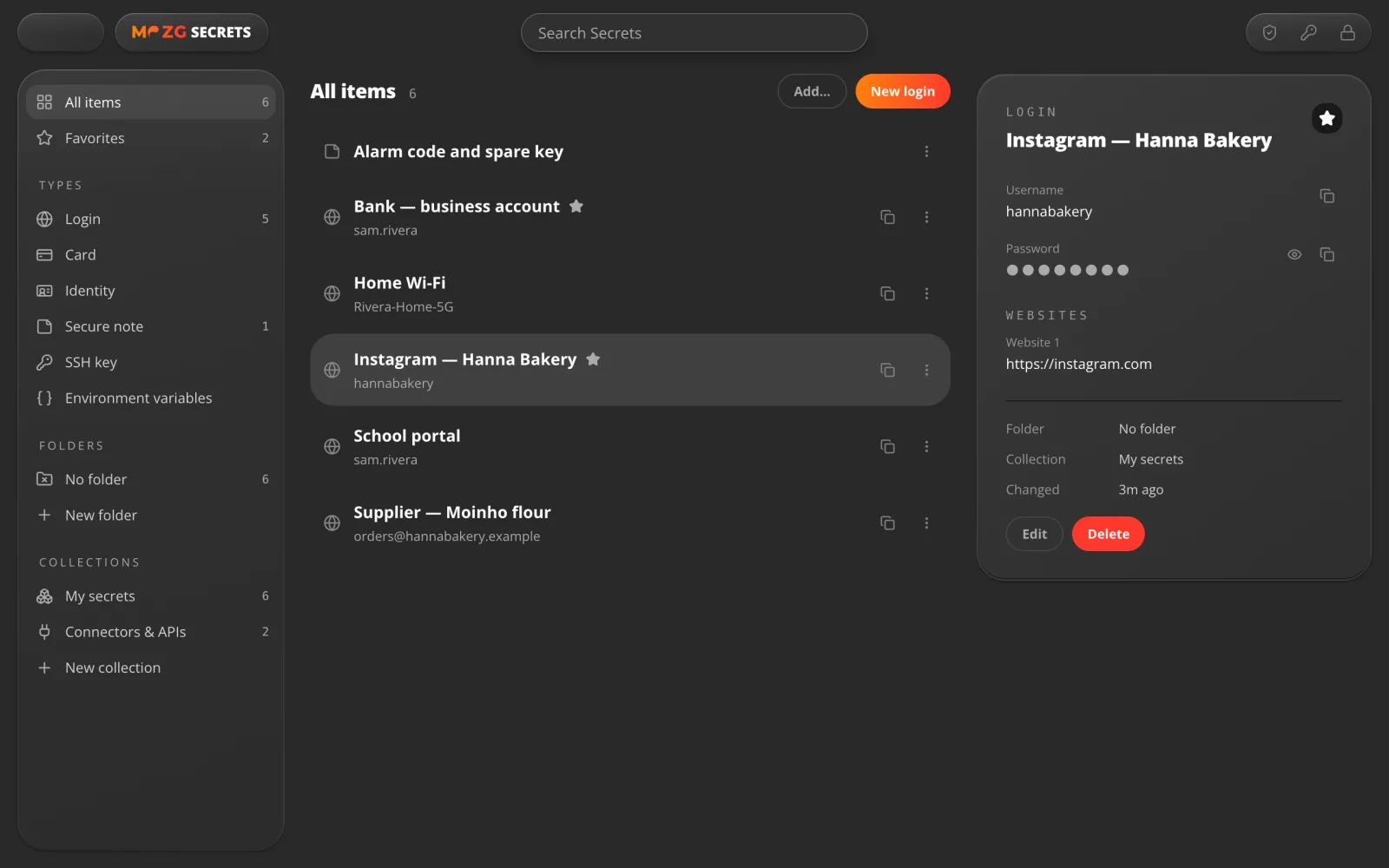Image resolution: width=1389 pixels, height=868 pixels.
Task: Open more options for Bank — business account
Action: click(x=926, y=217)
